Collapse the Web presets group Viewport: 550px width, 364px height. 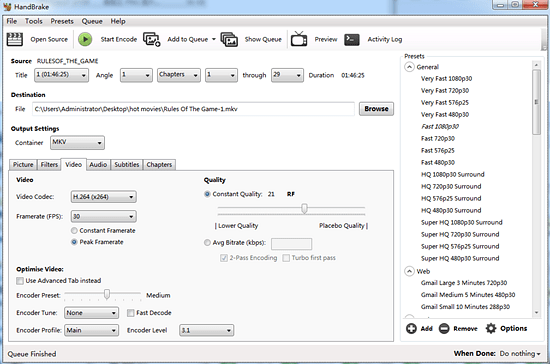click(409, 271)
